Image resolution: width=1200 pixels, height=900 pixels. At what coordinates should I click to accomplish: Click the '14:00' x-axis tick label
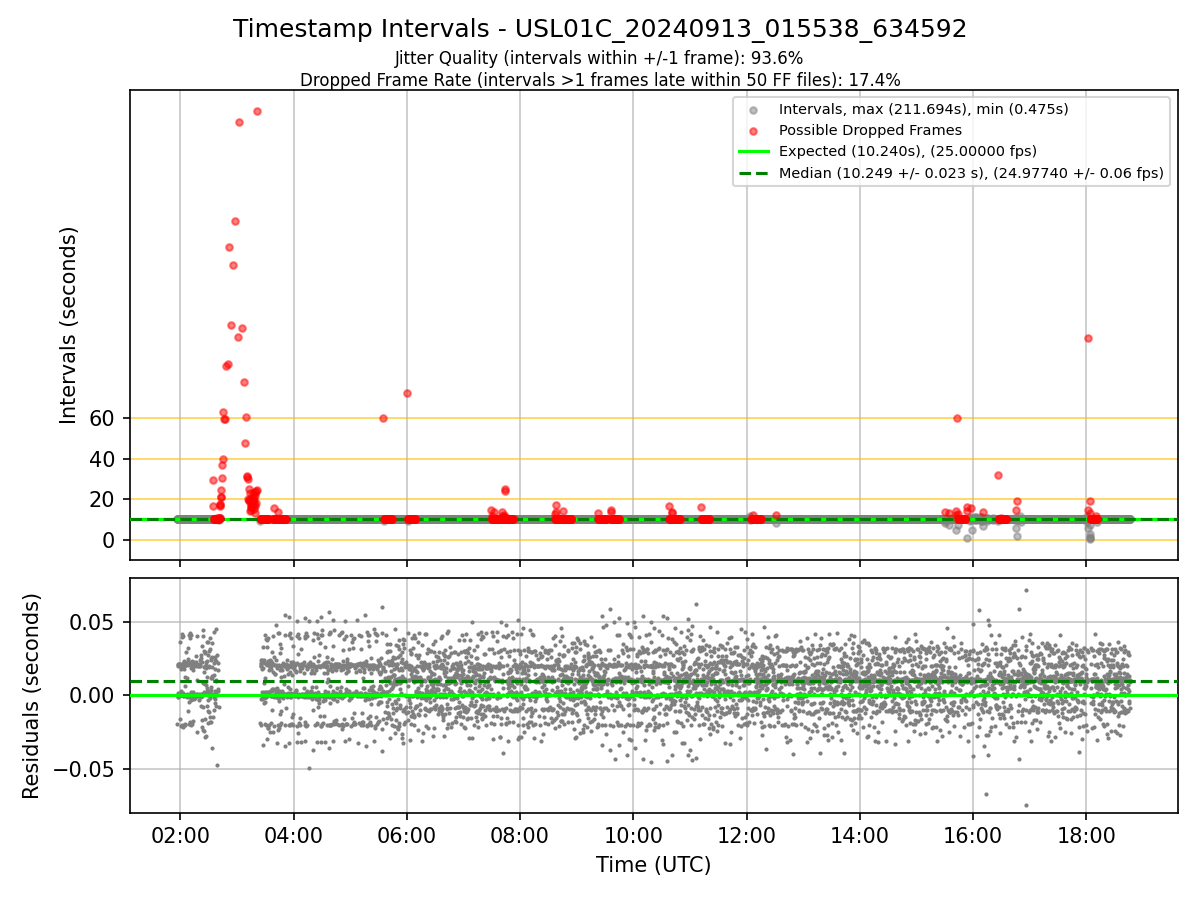(860, 836)
